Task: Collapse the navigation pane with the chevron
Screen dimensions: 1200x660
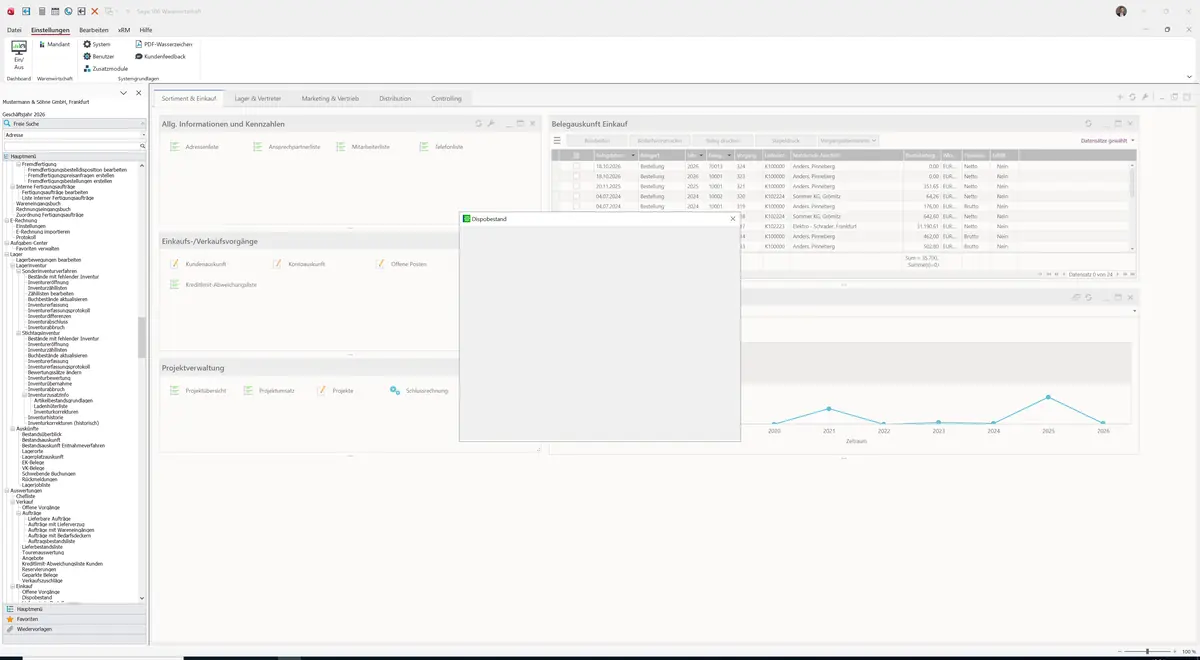Action: tap(124, 93)
